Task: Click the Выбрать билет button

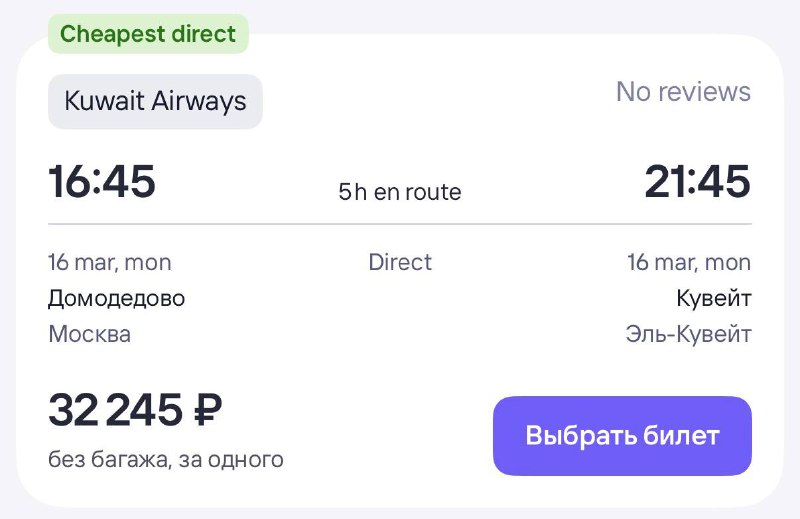Action: click(x=622, y=436)
